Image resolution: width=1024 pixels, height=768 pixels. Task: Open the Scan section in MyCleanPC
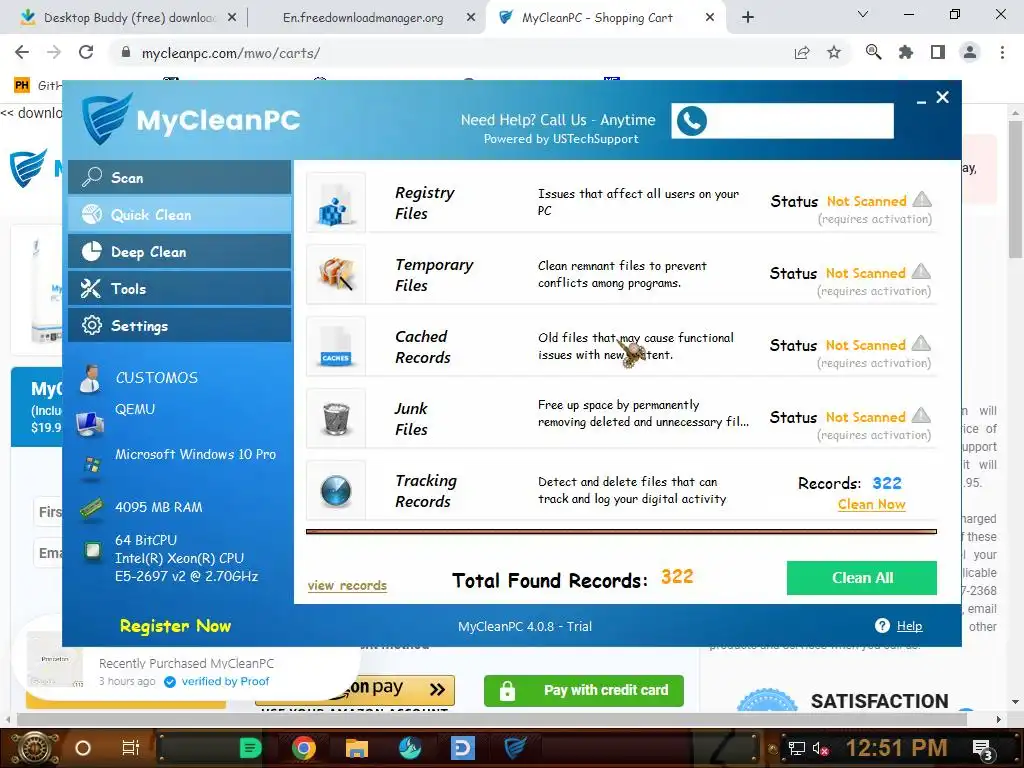179,178
